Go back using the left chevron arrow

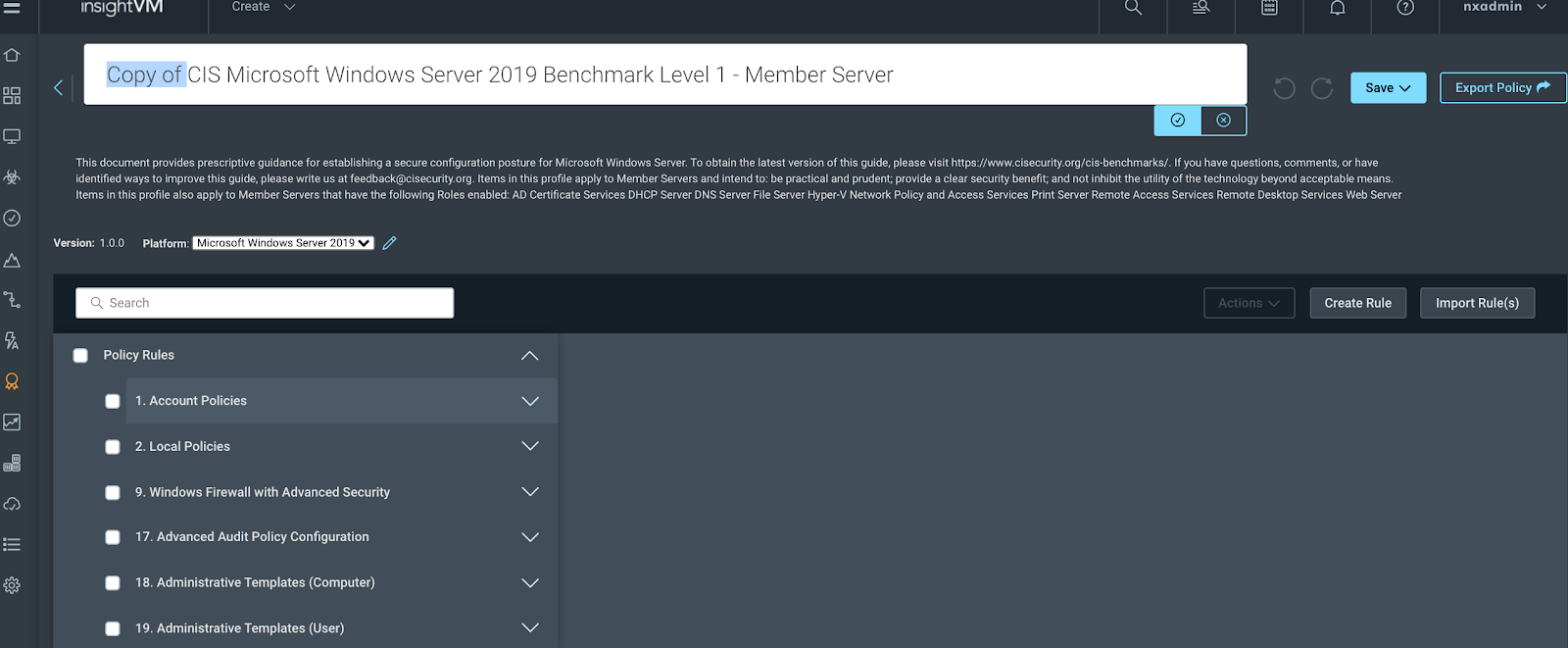59,88
